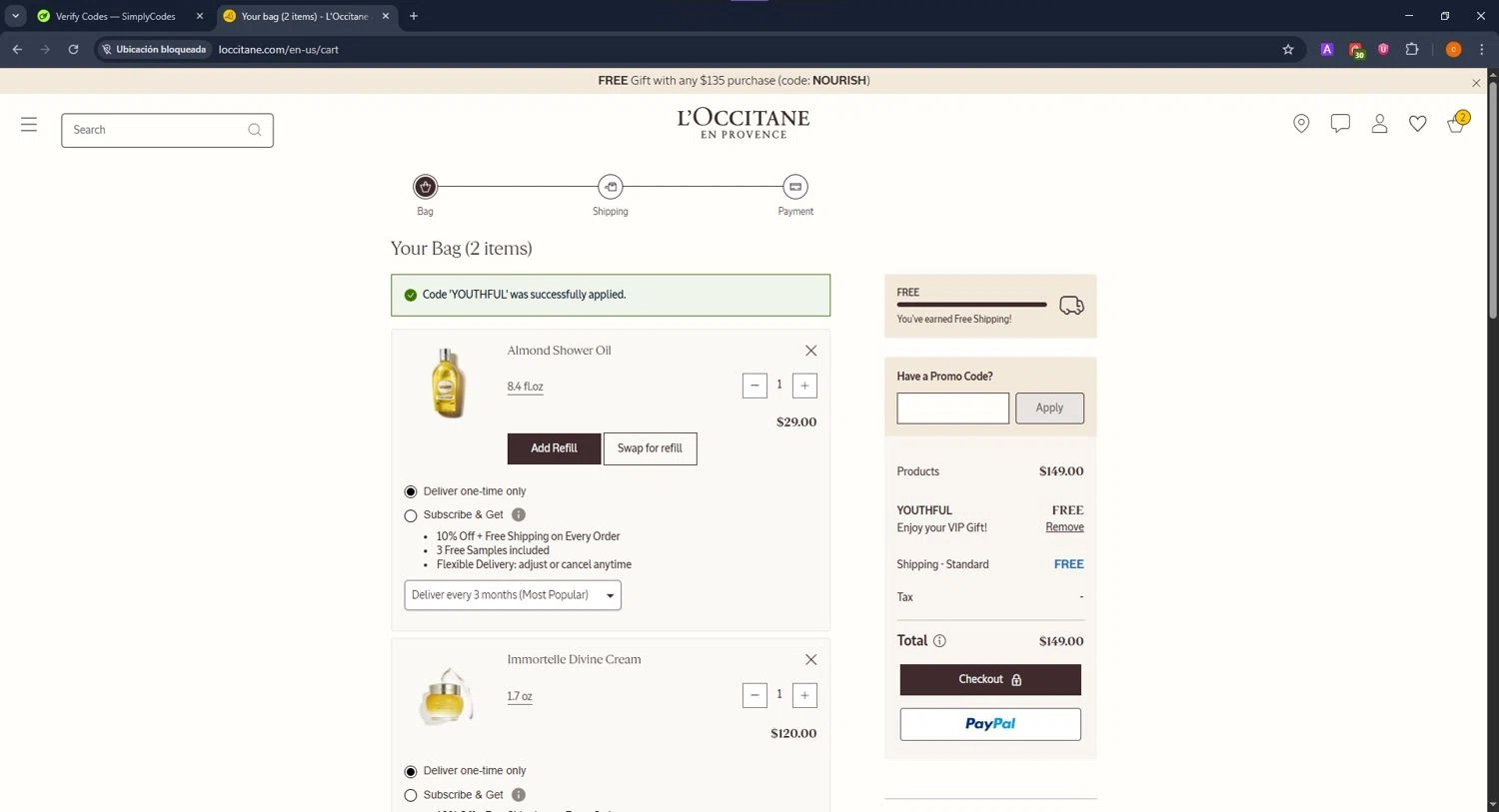
Task: Proceed to Checkout
Action: click(x=990, y=680)
